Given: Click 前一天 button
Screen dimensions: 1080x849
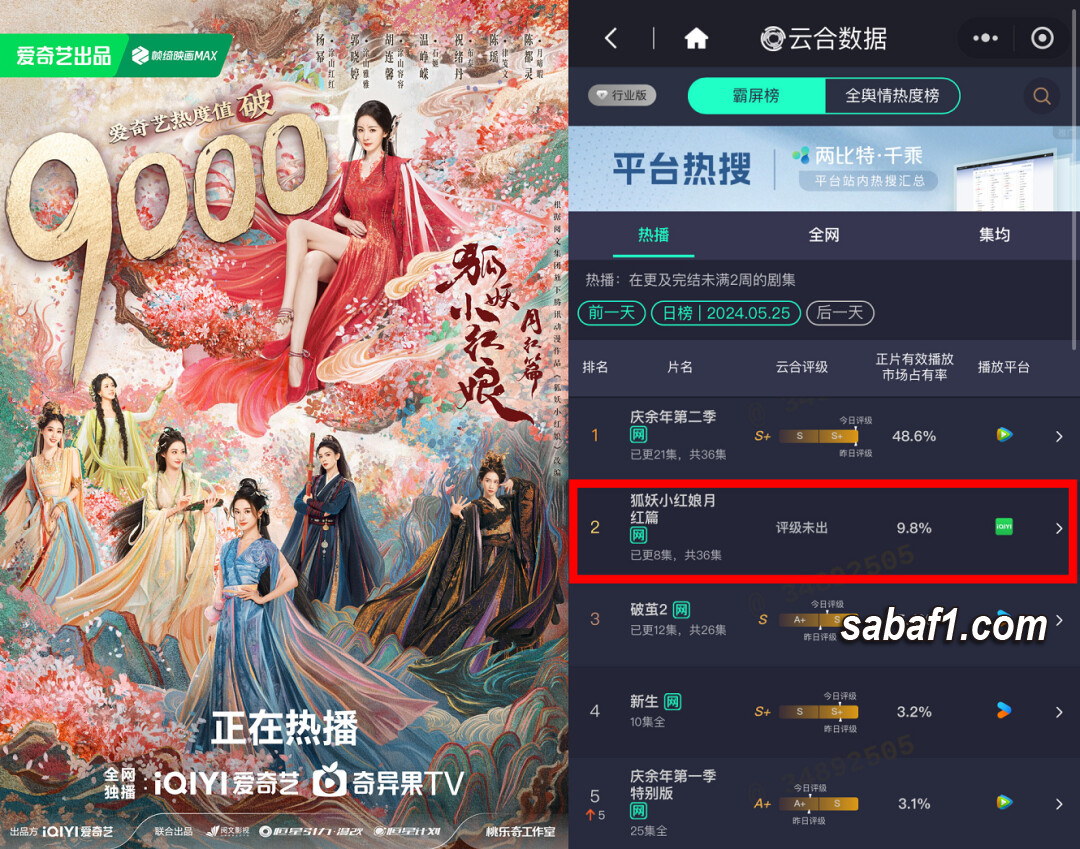Looking at the screenshot, I should pyautogui.click(x=611, y=313).
